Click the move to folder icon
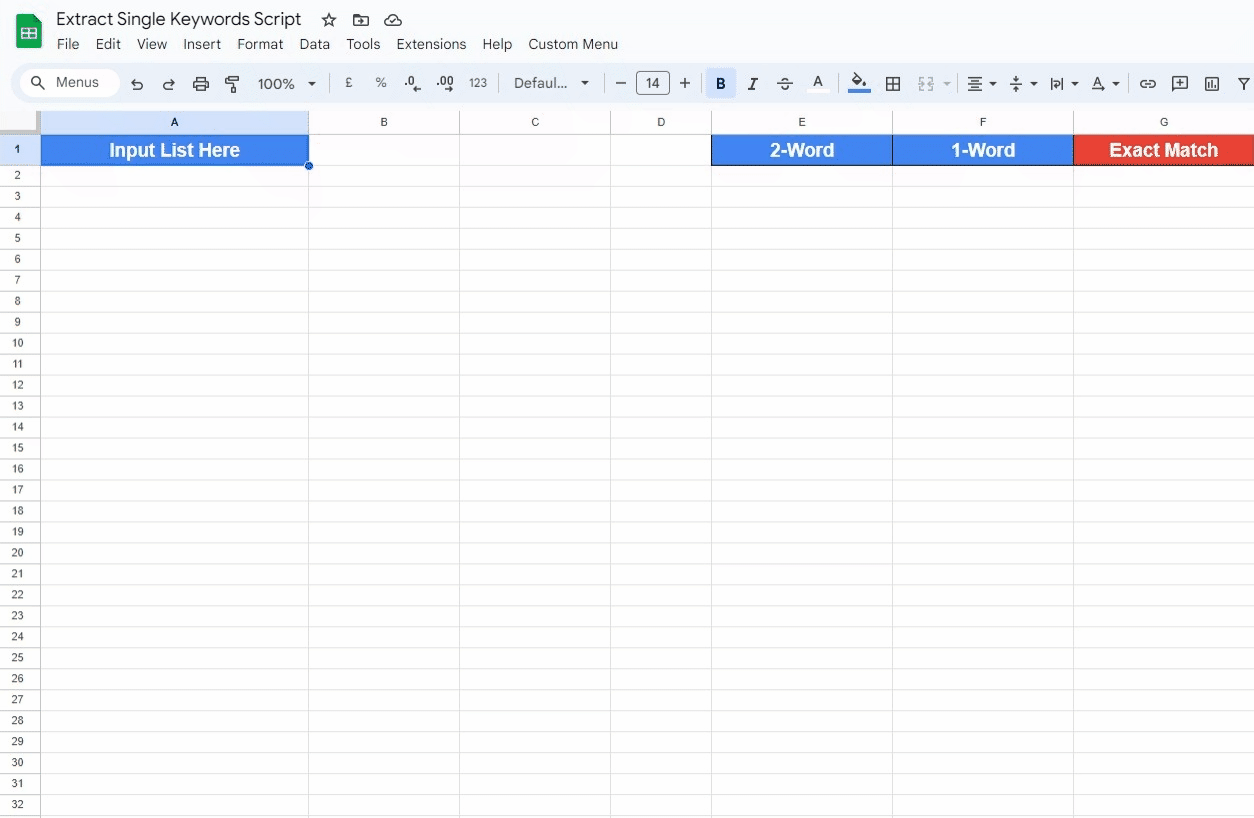The image size is (1254, 818). (361, 20)
